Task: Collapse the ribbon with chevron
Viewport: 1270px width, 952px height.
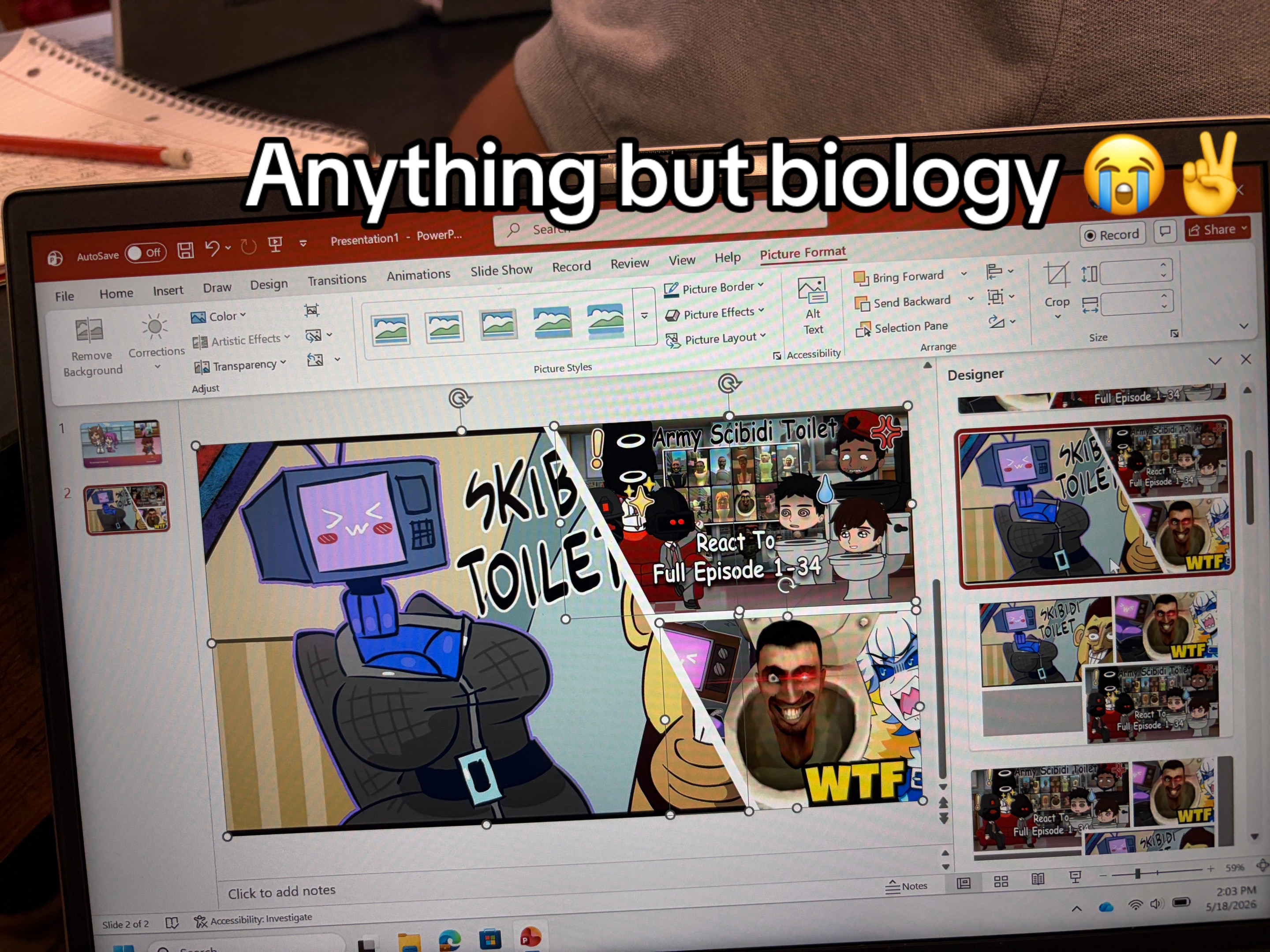Action: click(1244, 326)
